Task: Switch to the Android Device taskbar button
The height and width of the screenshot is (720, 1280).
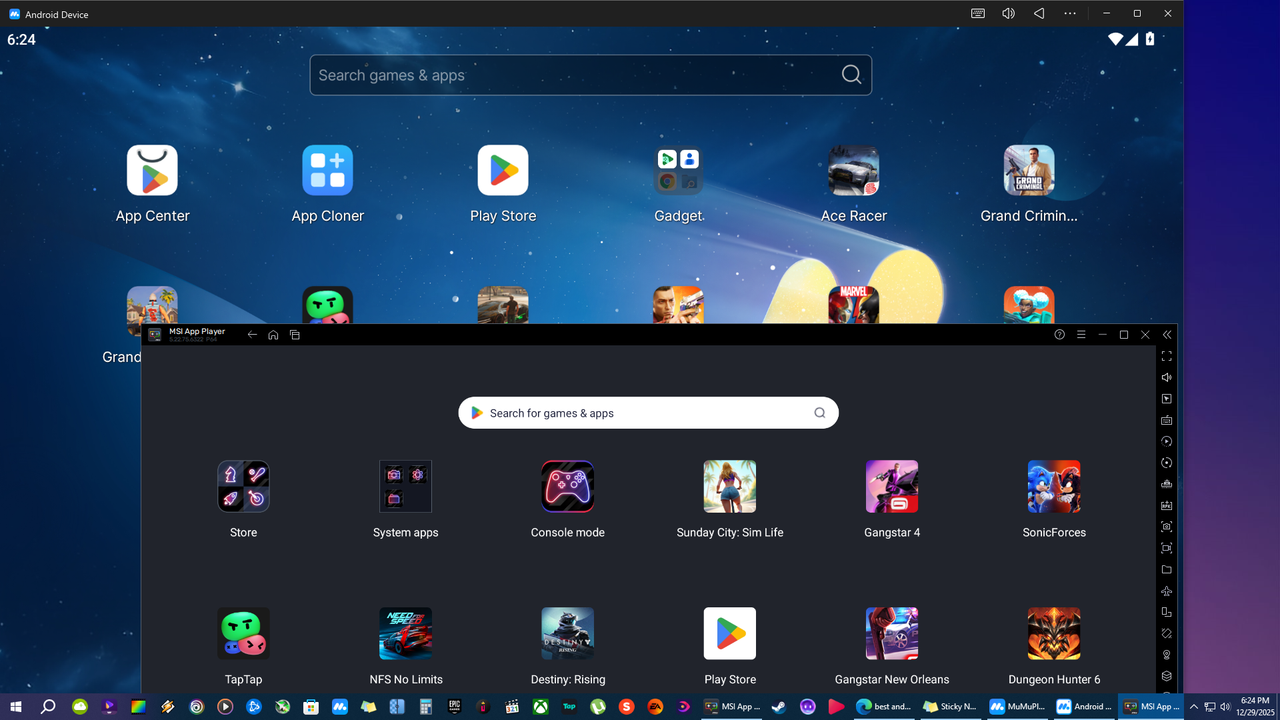Action: pos(1084,706)
